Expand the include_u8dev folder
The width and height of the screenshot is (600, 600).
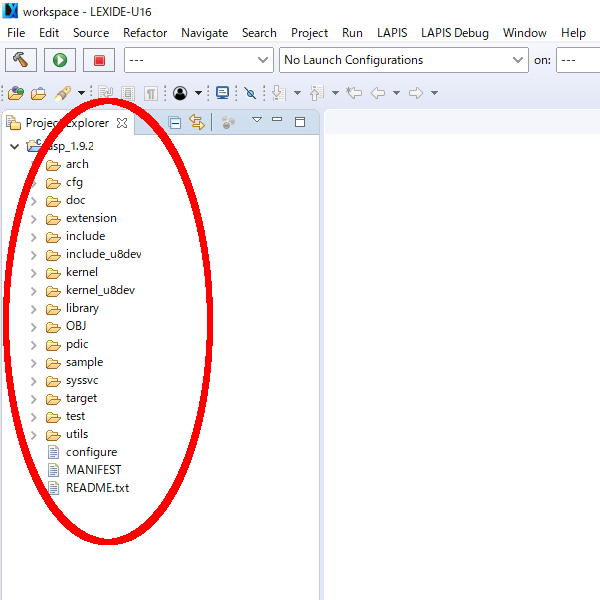pyautogui.click(x=34, y=255)
